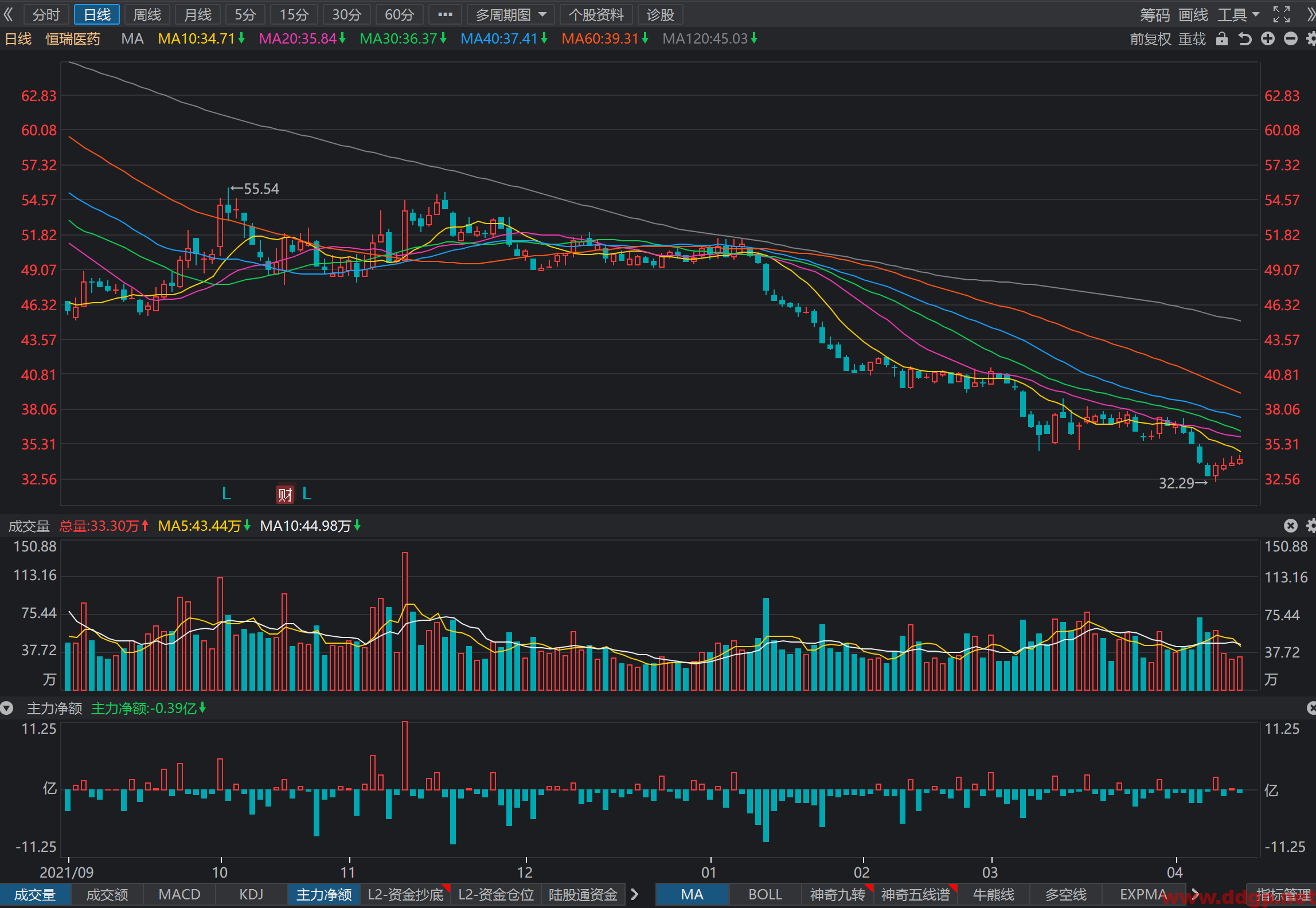Zoom in with the plus circle icon

[x=1268, y=39]
